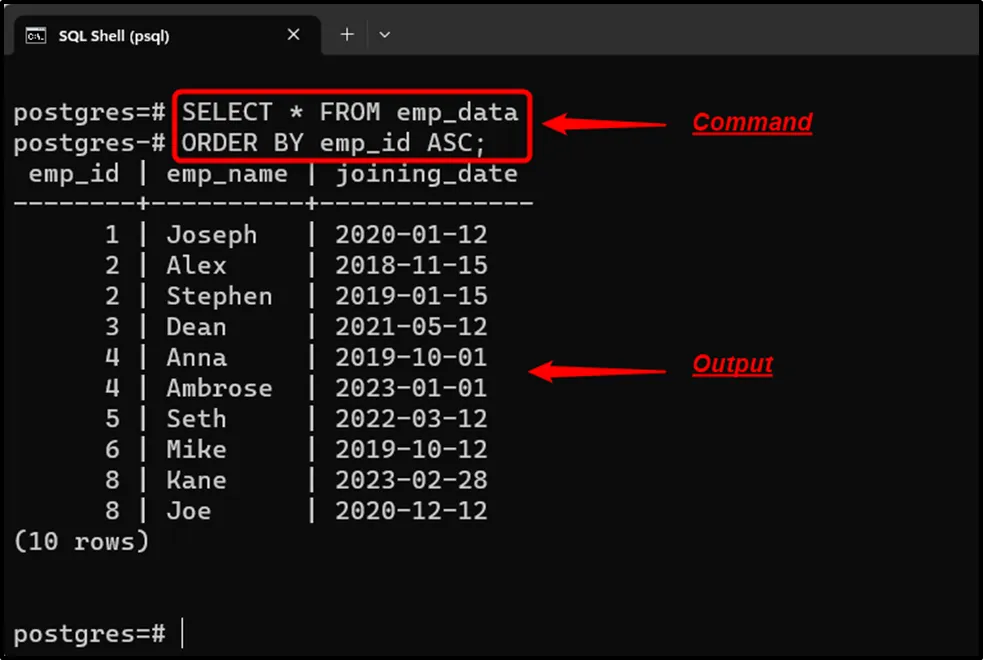This screenshot has width=983, height=660.
Task: Open a new tab with the plus button
Action: [x=347, y=35]
